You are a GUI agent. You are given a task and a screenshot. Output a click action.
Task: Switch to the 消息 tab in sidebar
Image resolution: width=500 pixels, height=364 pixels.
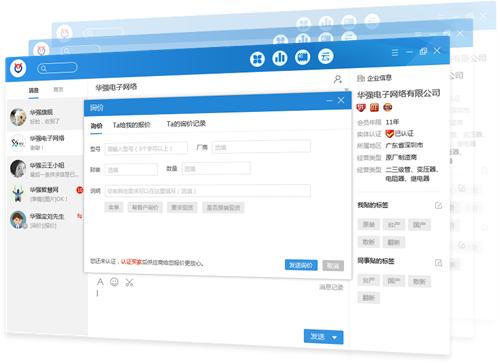pyautogui.click(x=33, y=90)
